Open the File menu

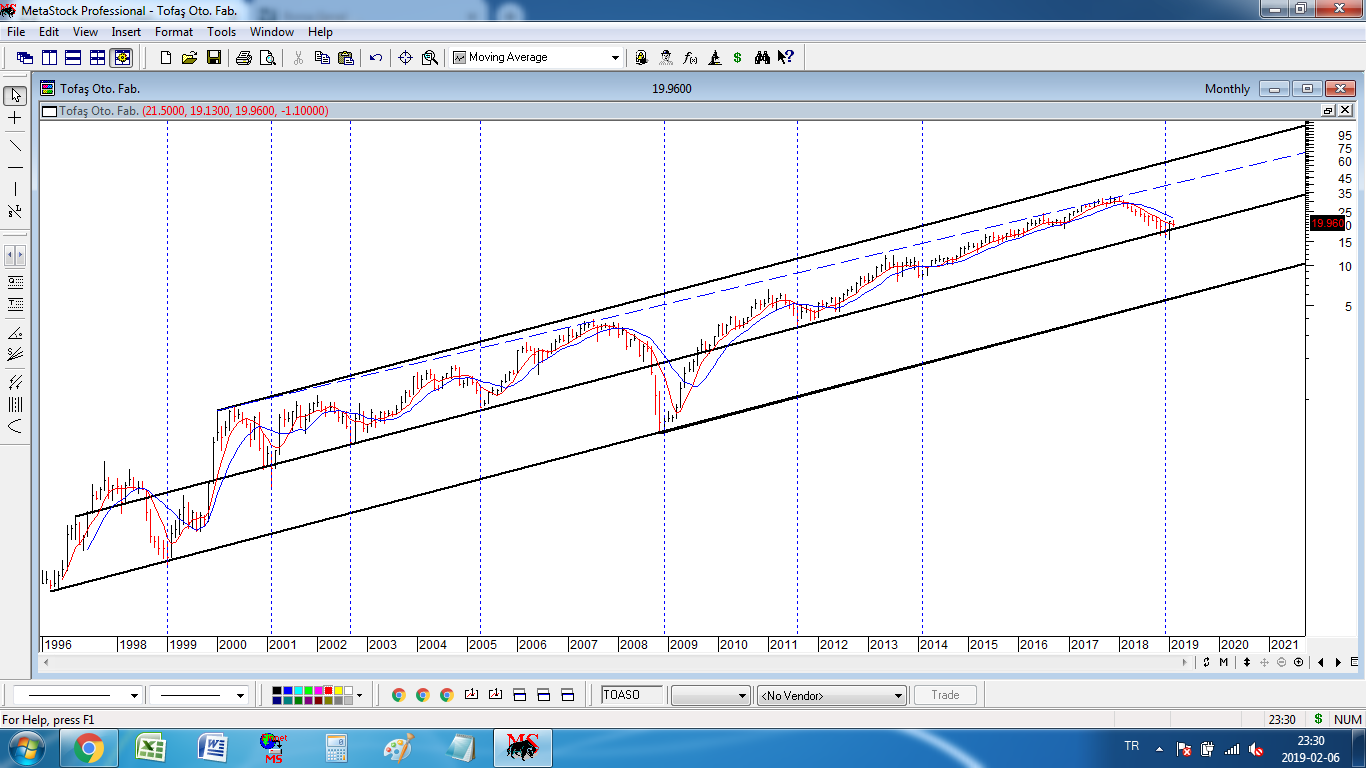coord(16,32)
